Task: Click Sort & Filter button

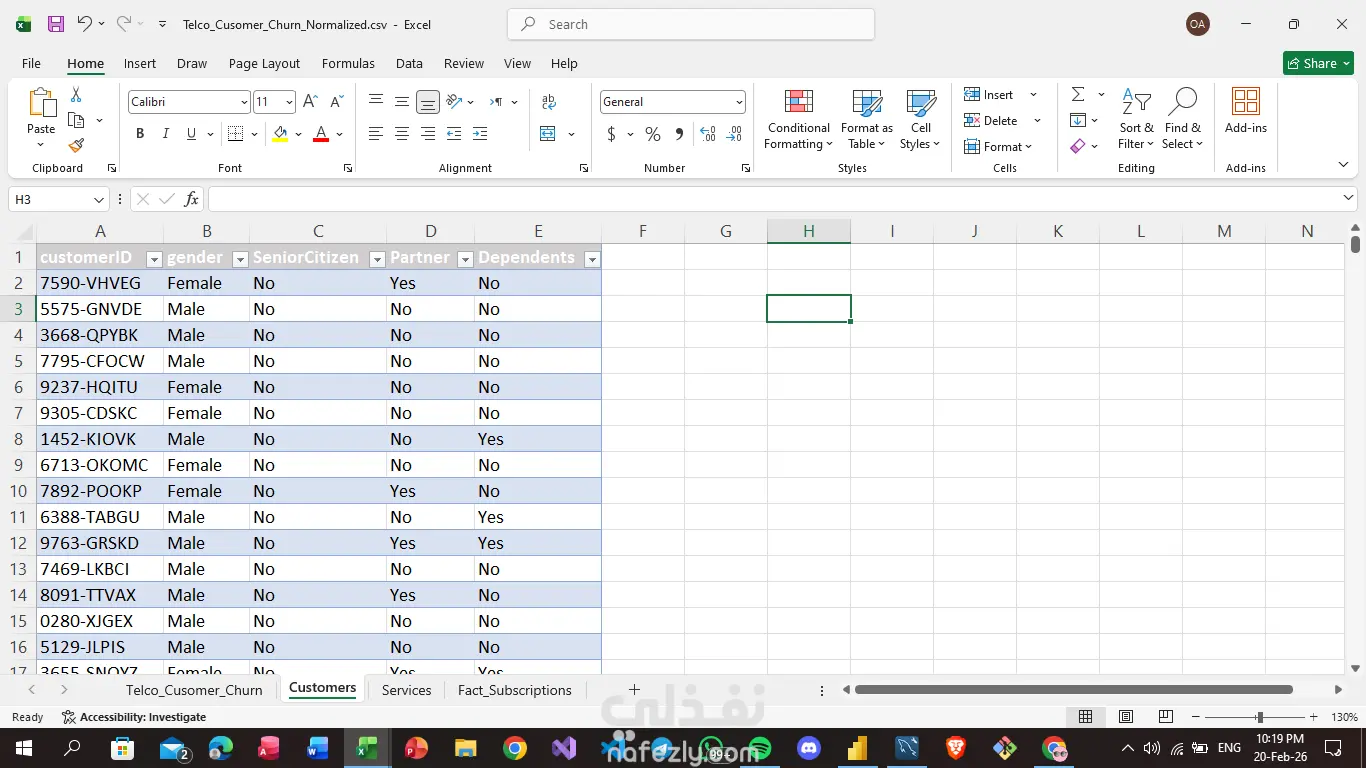Action: tap(1136, 120)
